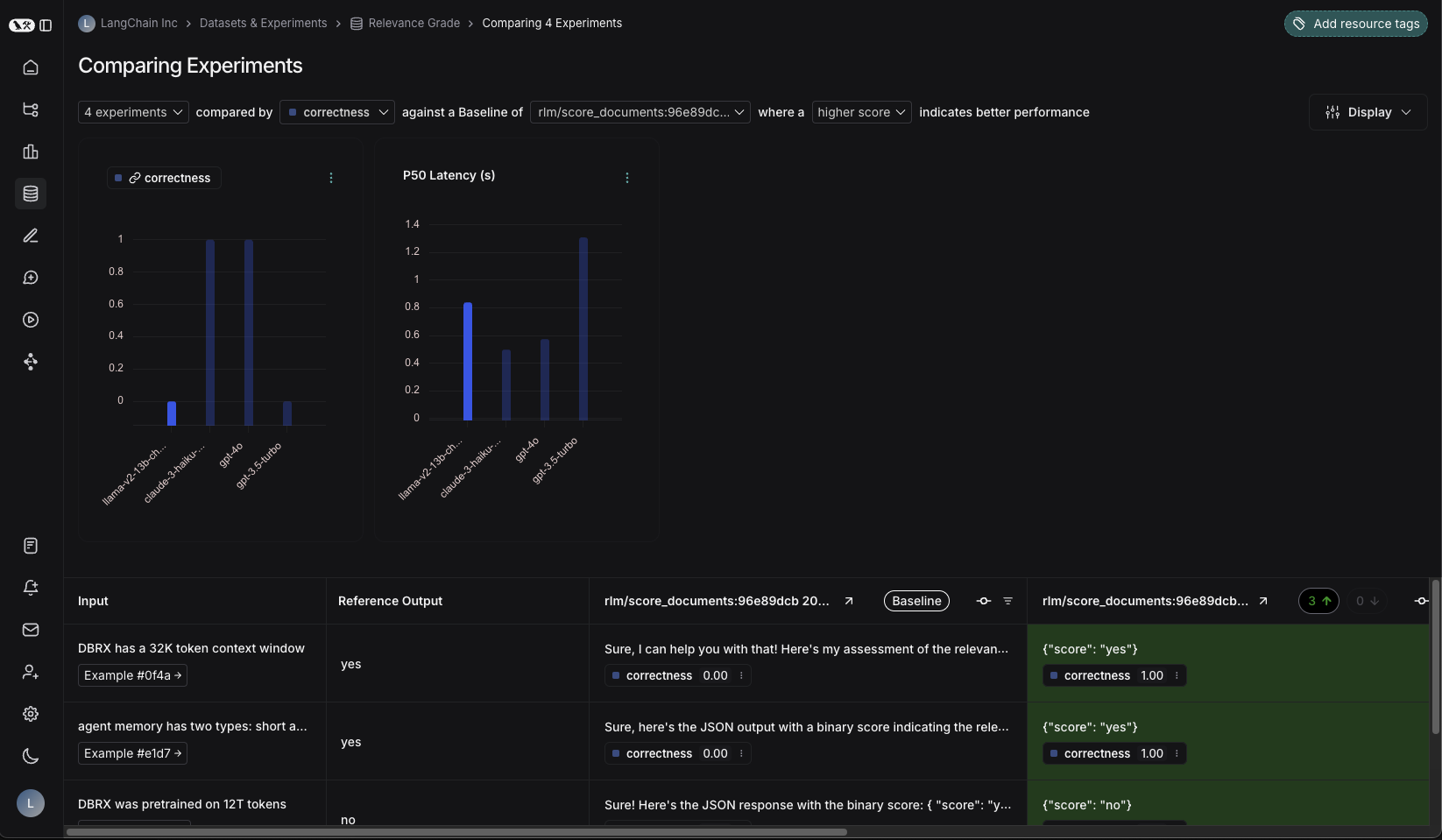Collapse the sidebar using the panel toggle
Screen dimensions: 1442x840
(x=46, y=25)
